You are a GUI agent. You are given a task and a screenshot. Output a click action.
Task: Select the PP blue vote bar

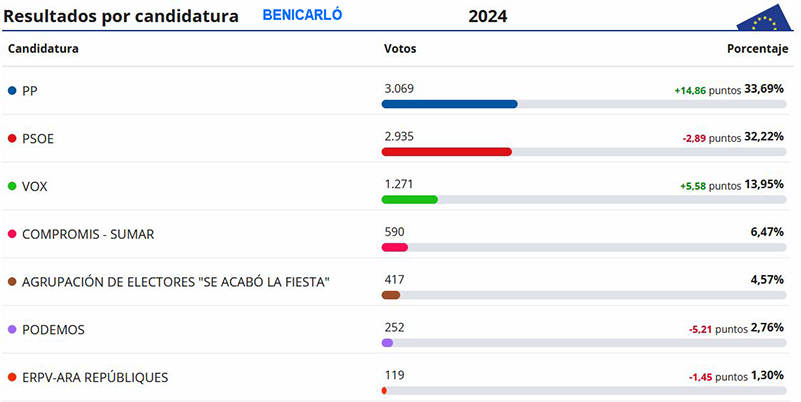point(450,104)
